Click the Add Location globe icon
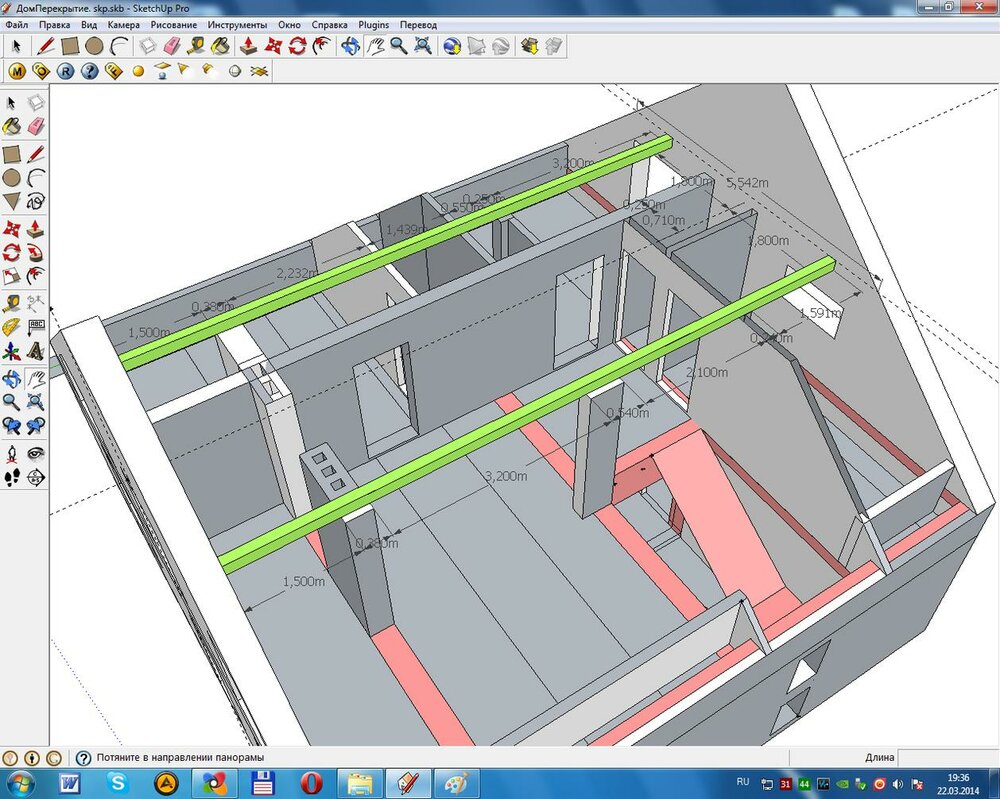 point(451,46)
